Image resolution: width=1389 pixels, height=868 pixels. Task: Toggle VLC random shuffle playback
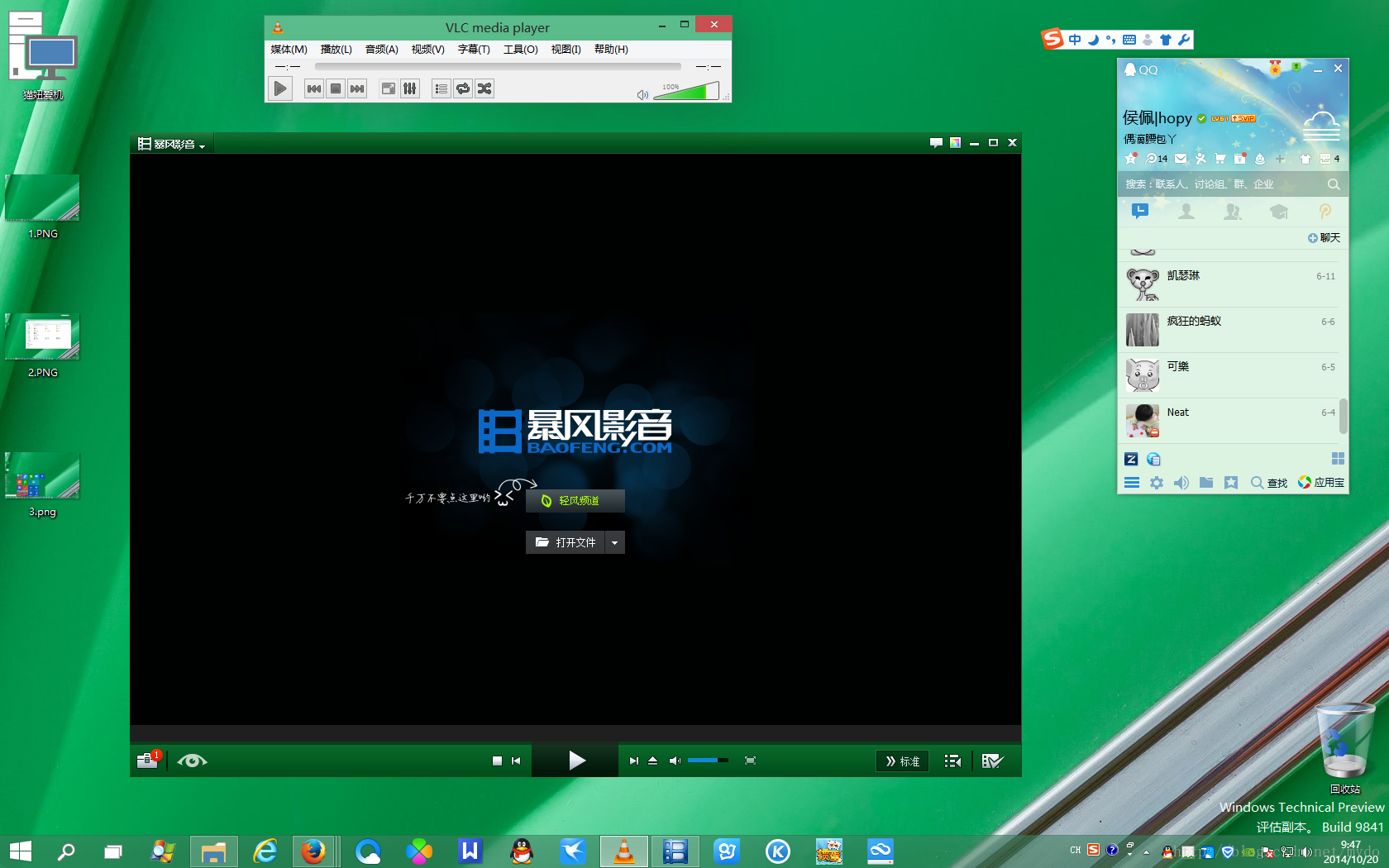coord(484,88)
